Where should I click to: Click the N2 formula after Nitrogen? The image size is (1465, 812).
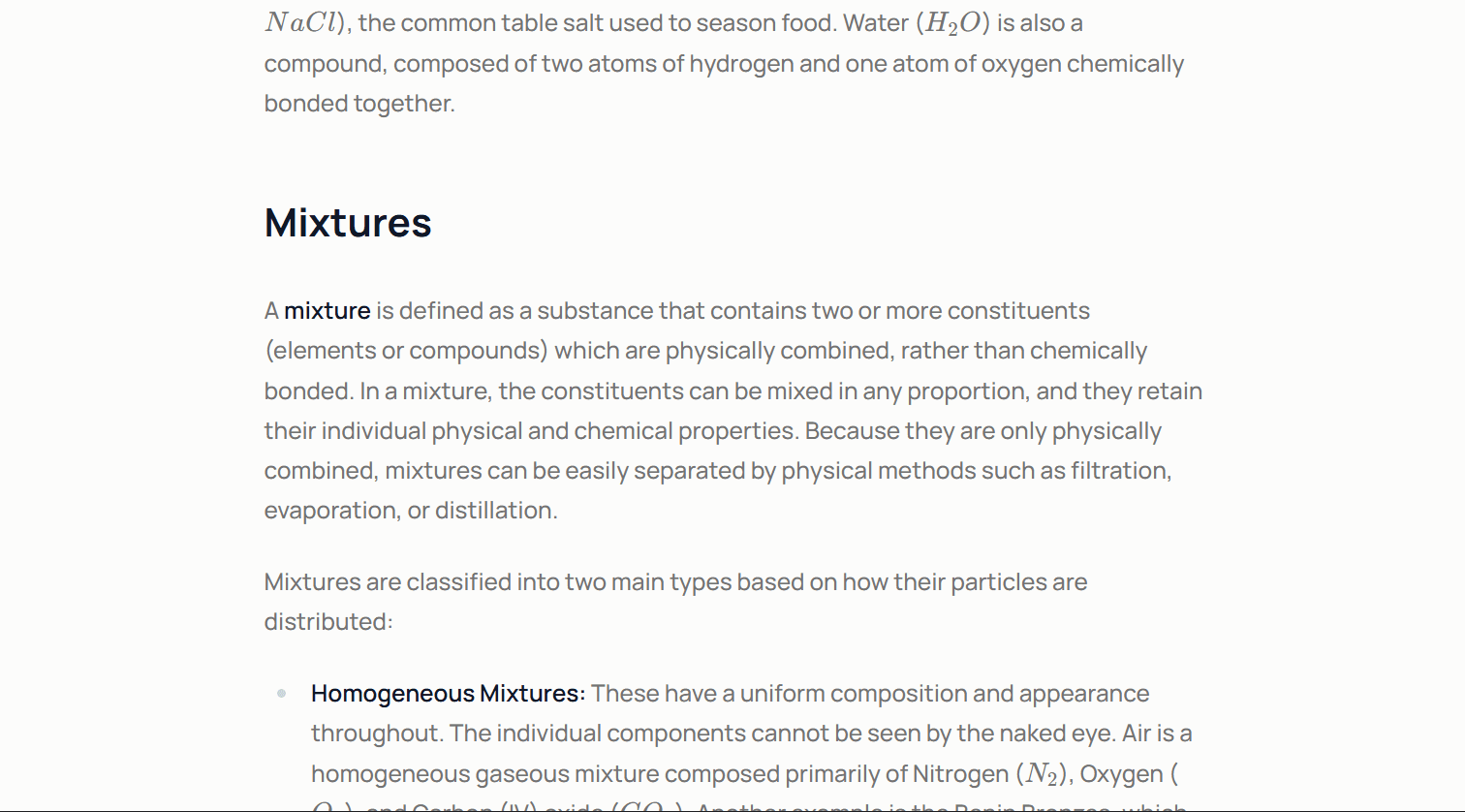(x=1042, y=775)
